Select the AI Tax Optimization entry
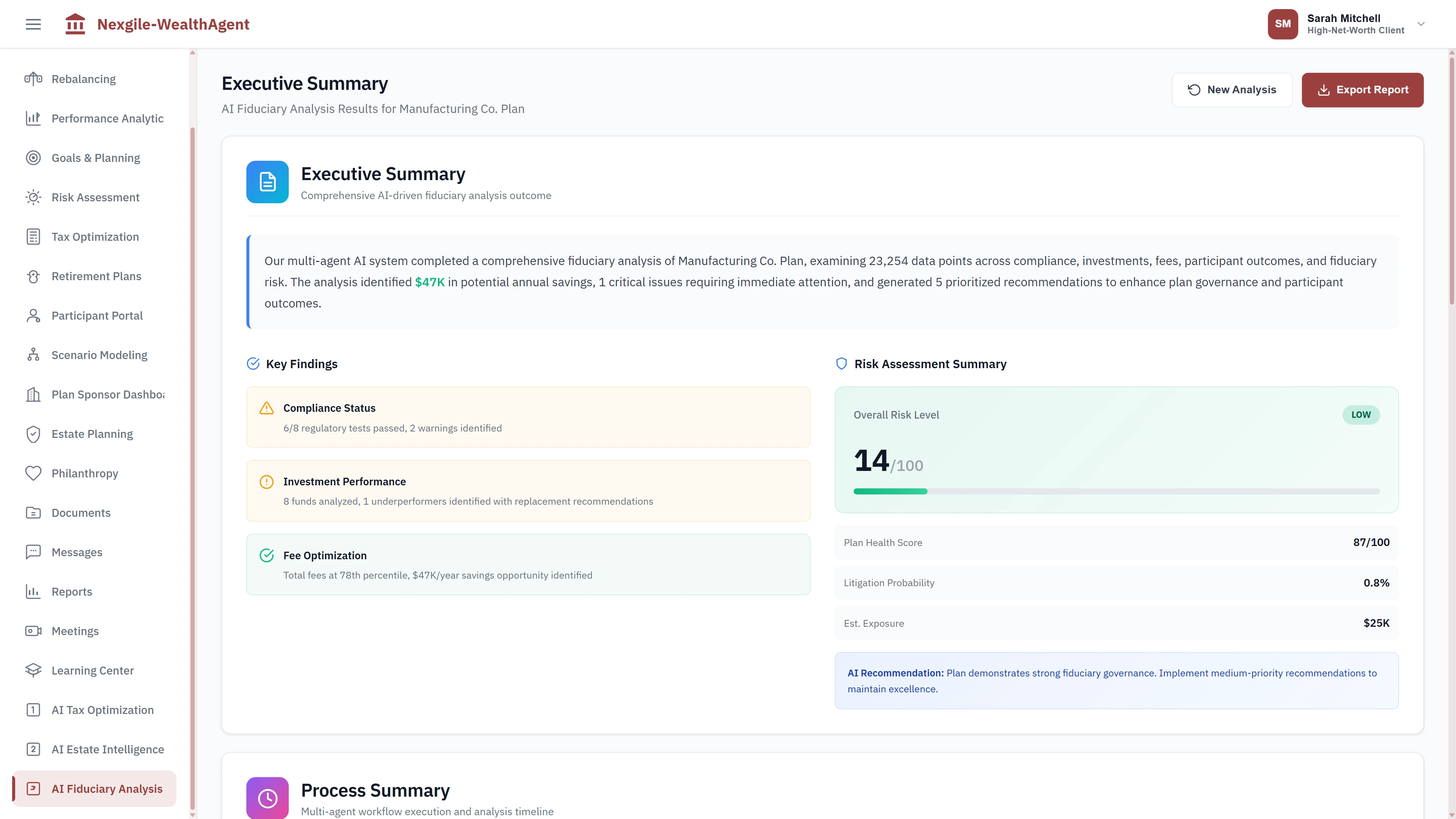The image size is (1456, 819). [102, 709]
